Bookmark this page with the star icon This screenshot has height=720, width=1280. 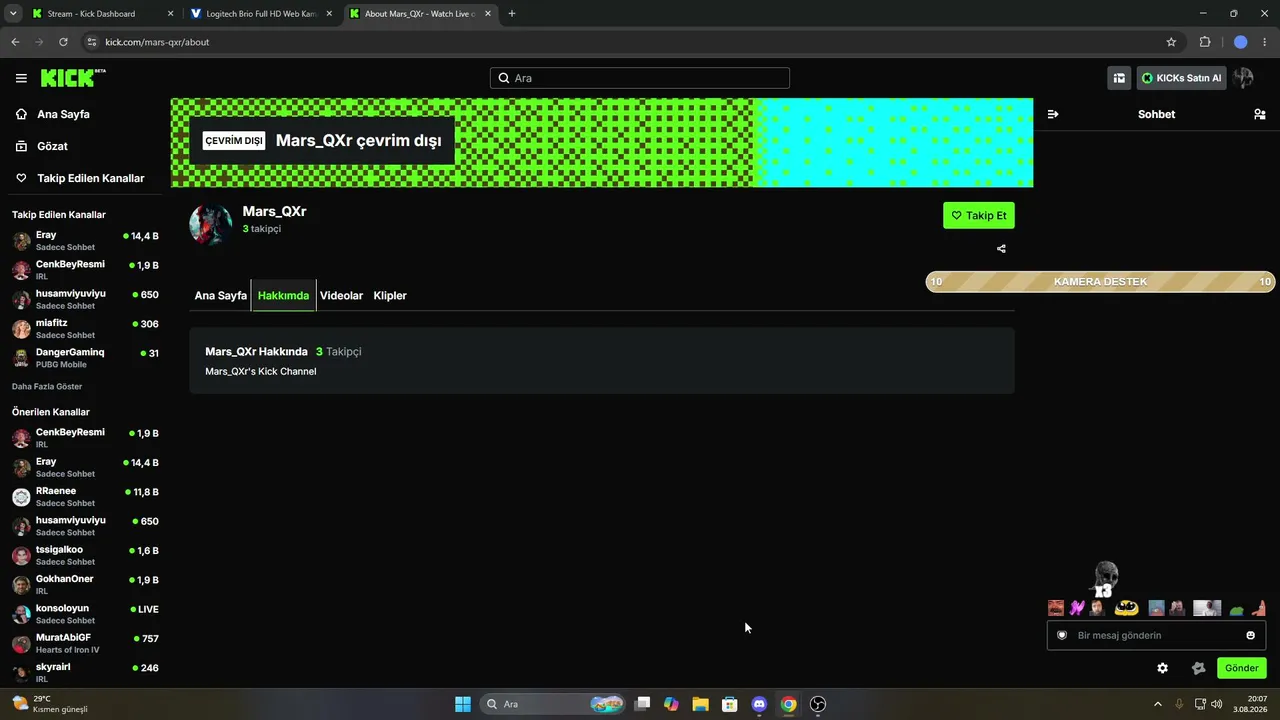point(1171,42)
